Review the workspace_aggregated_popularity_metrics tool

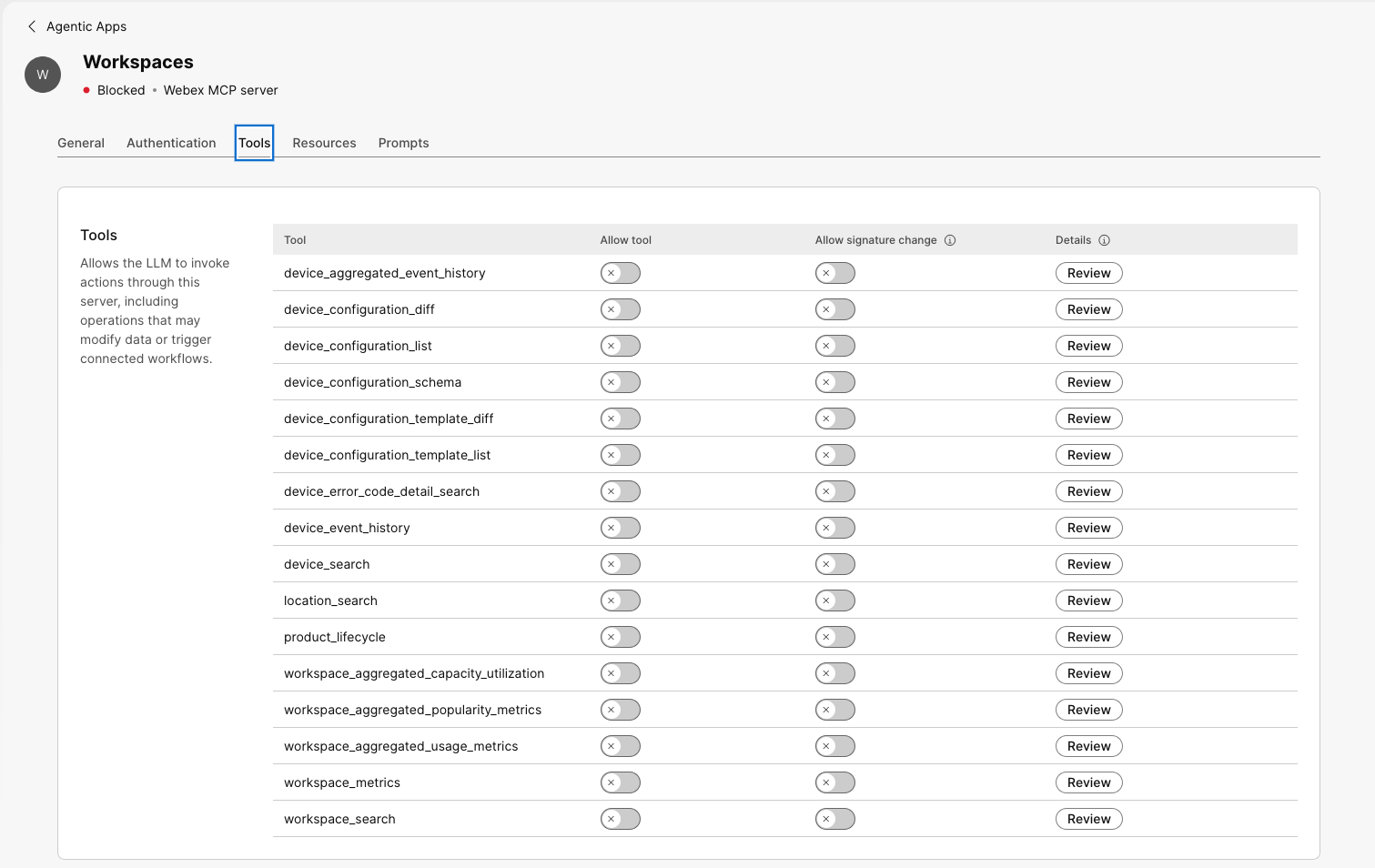1089,710
